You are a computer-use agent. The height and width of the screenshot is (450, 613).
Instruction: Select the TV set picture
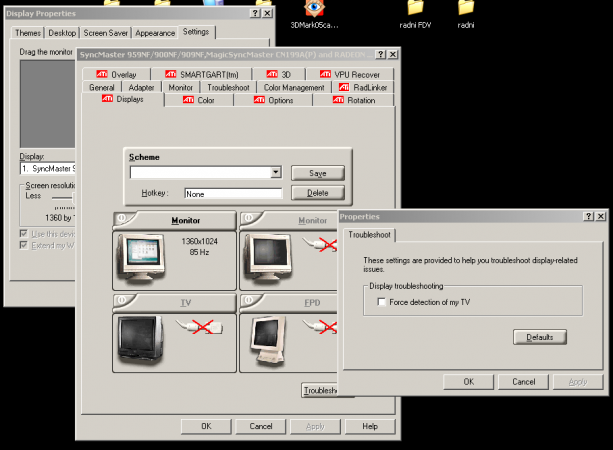[x=141, y=339]
